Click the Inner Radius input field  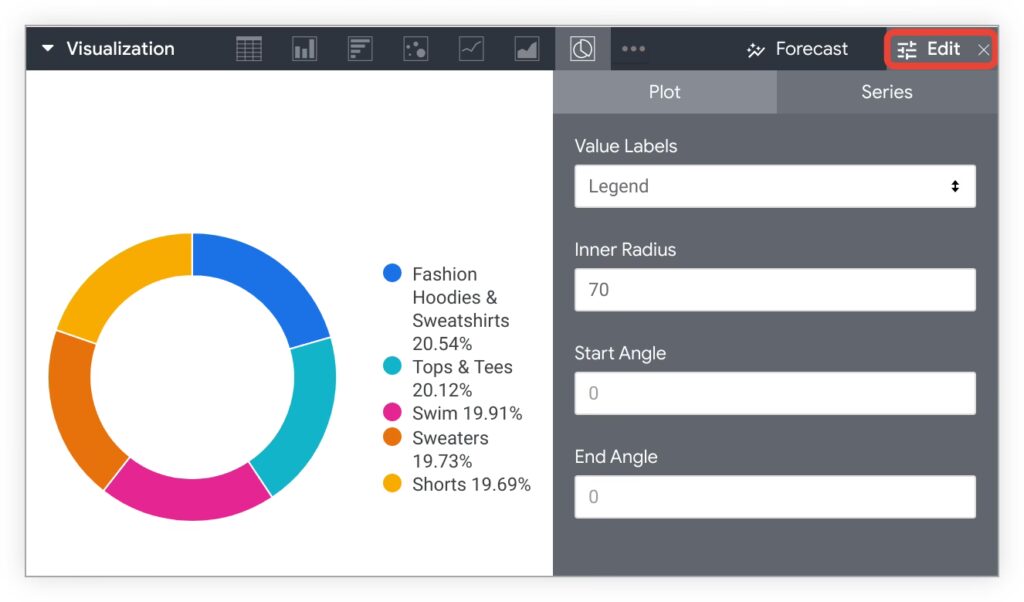(x=774, y=290)
